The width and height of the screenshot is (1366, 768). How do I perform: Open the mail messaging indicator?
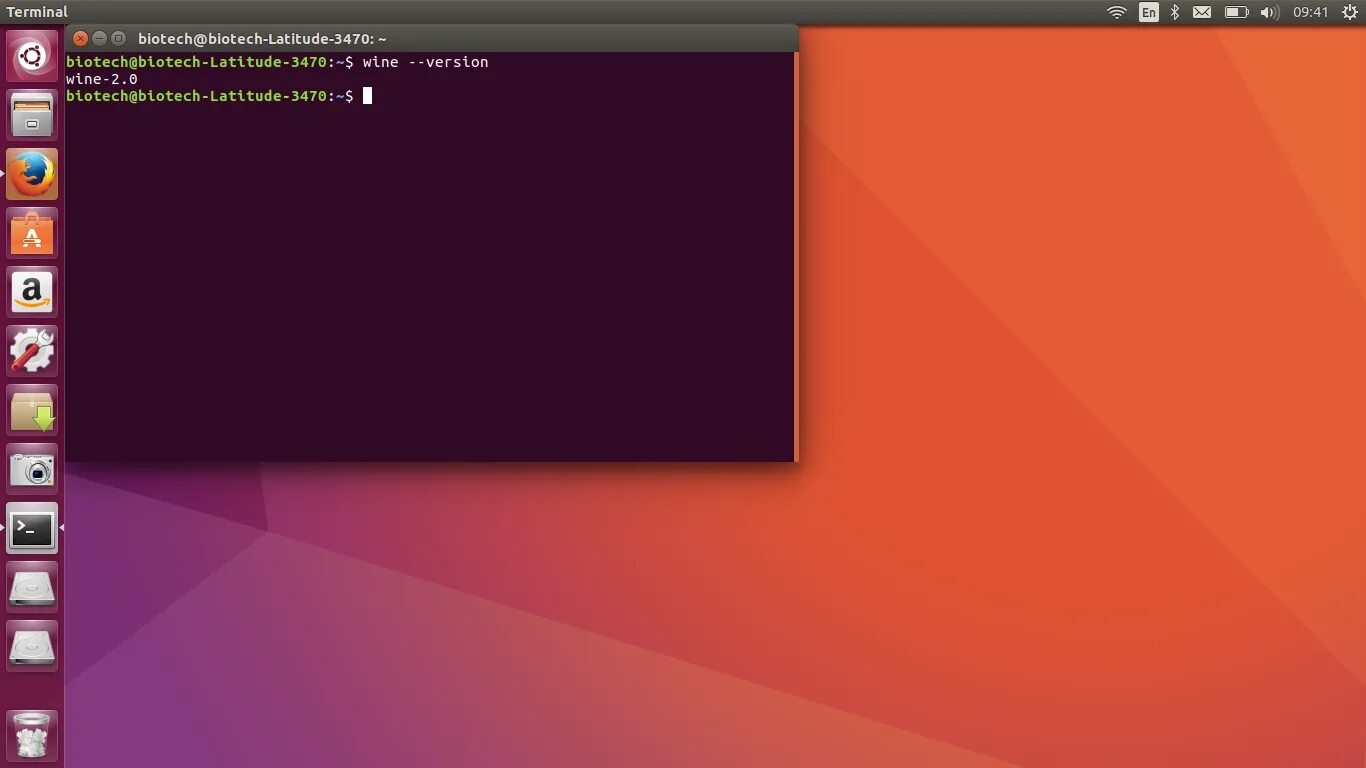pyautogui.click(x=1202, y=12)
